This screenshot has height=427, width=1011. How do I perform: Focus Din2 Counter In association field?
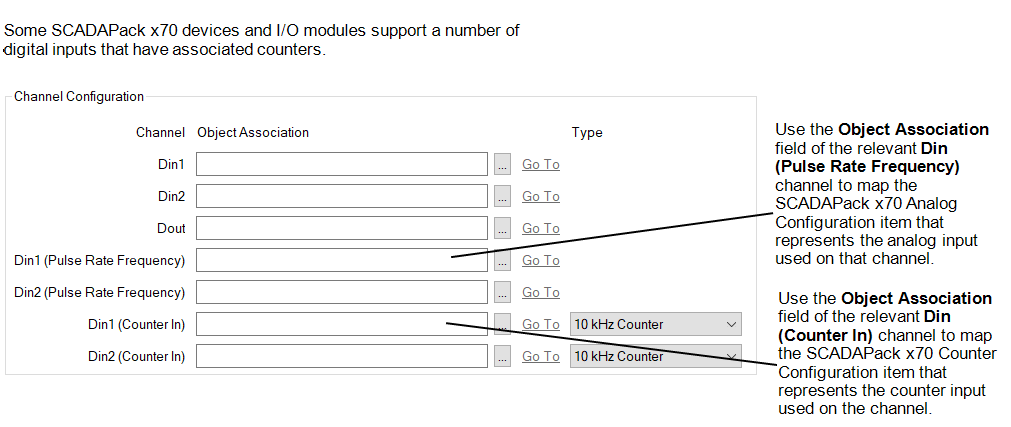click(341, 356)
